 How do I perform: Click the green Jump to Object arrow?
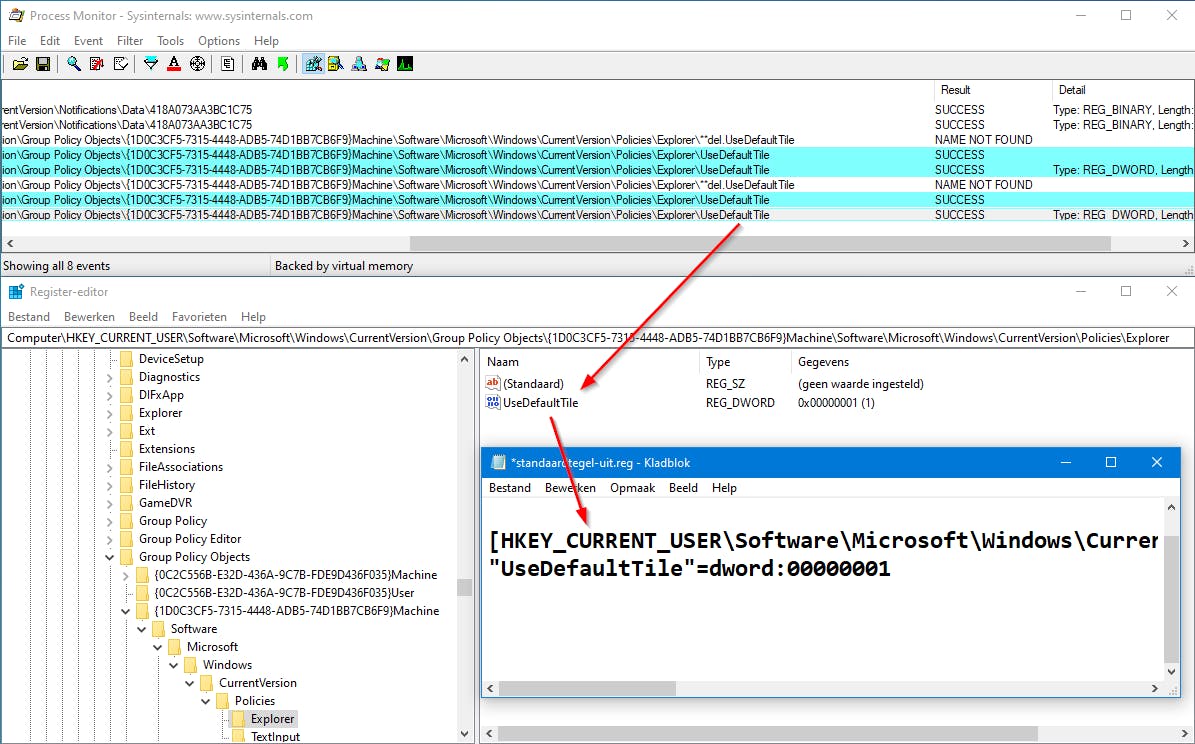[283, 65]
